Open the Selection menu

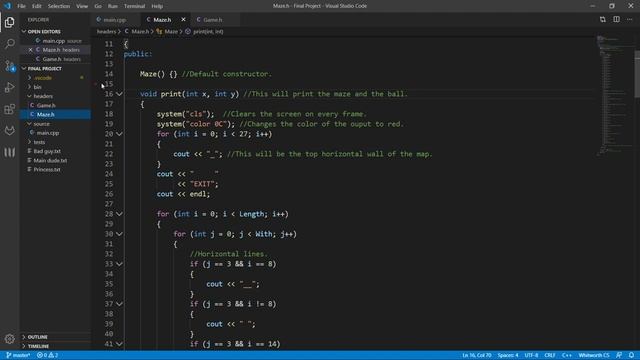(59, 6)
